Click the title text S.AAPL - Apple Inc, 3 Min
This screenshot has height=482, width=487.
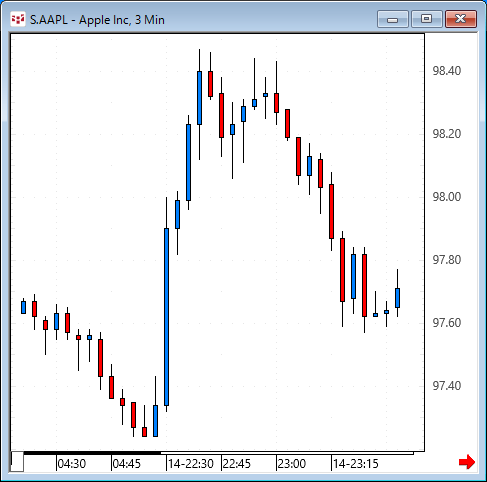point(97,20)
